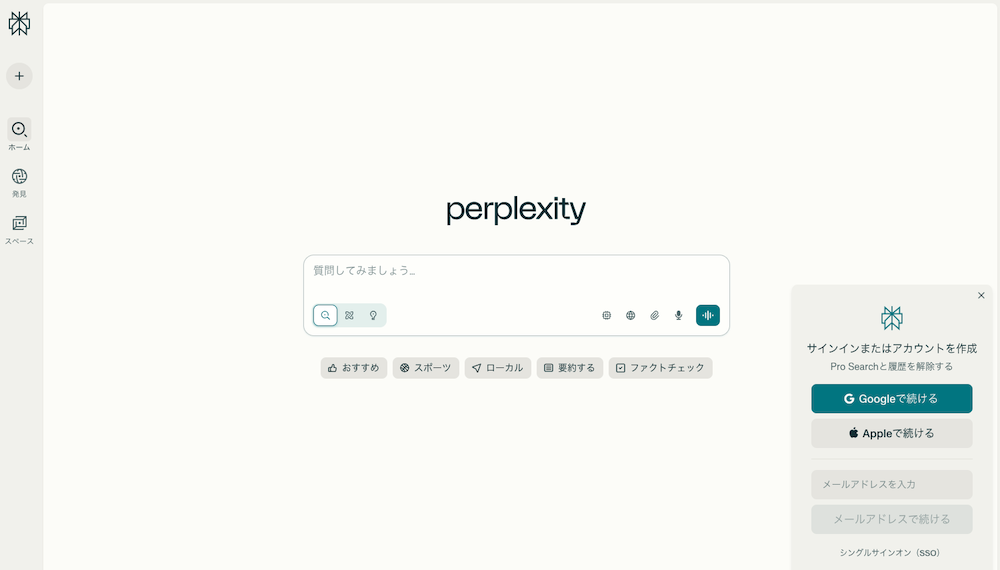Continue with the Googleで続ける button
Image resolution: width=1000 pixels, height=570 pixels.
(x=891, y=398)
